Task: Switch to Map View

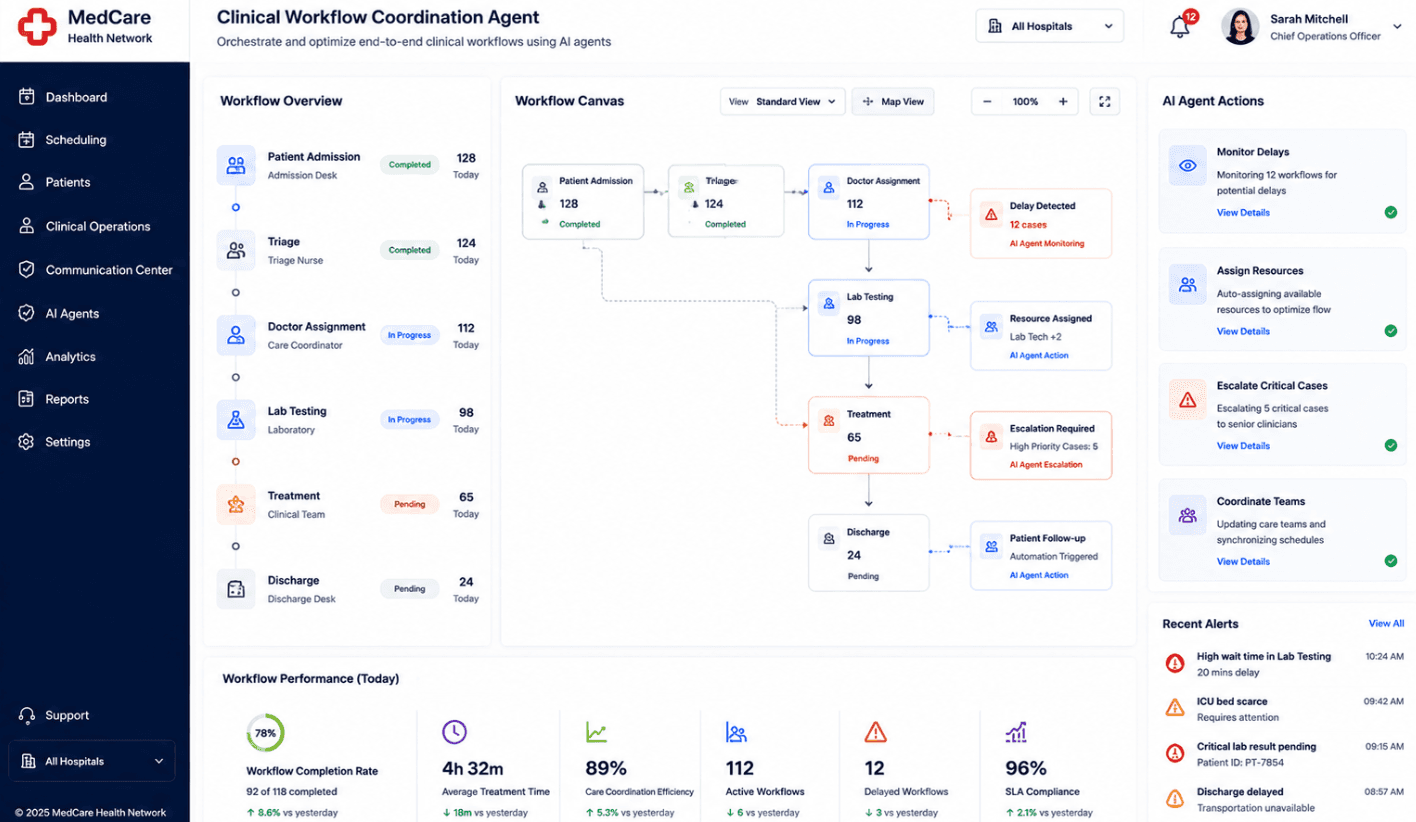Action: (893, 102)
